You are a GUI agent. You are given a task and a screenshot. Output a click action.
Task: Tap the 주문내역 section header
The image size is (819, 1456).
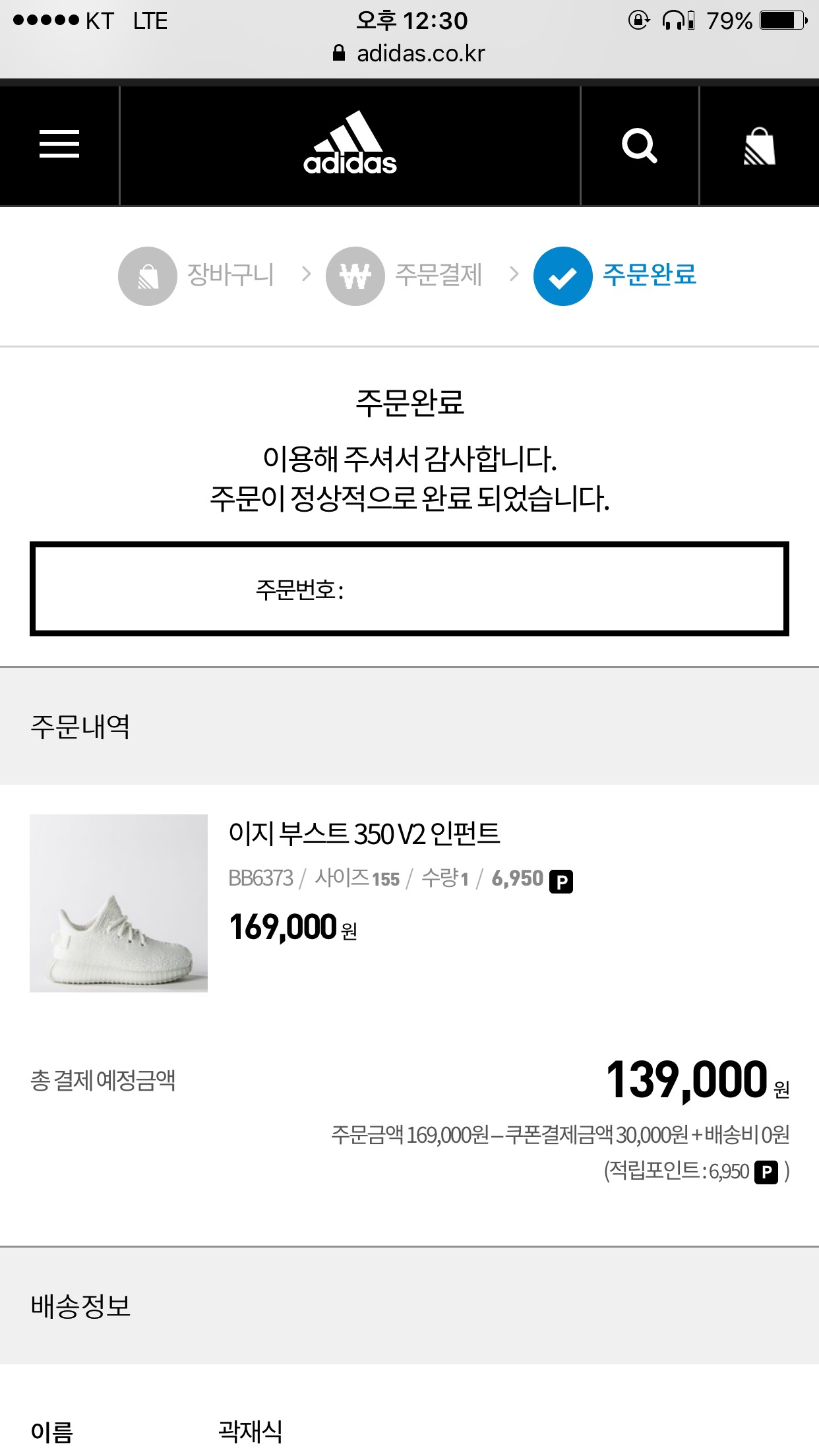(x=80, y=727)
